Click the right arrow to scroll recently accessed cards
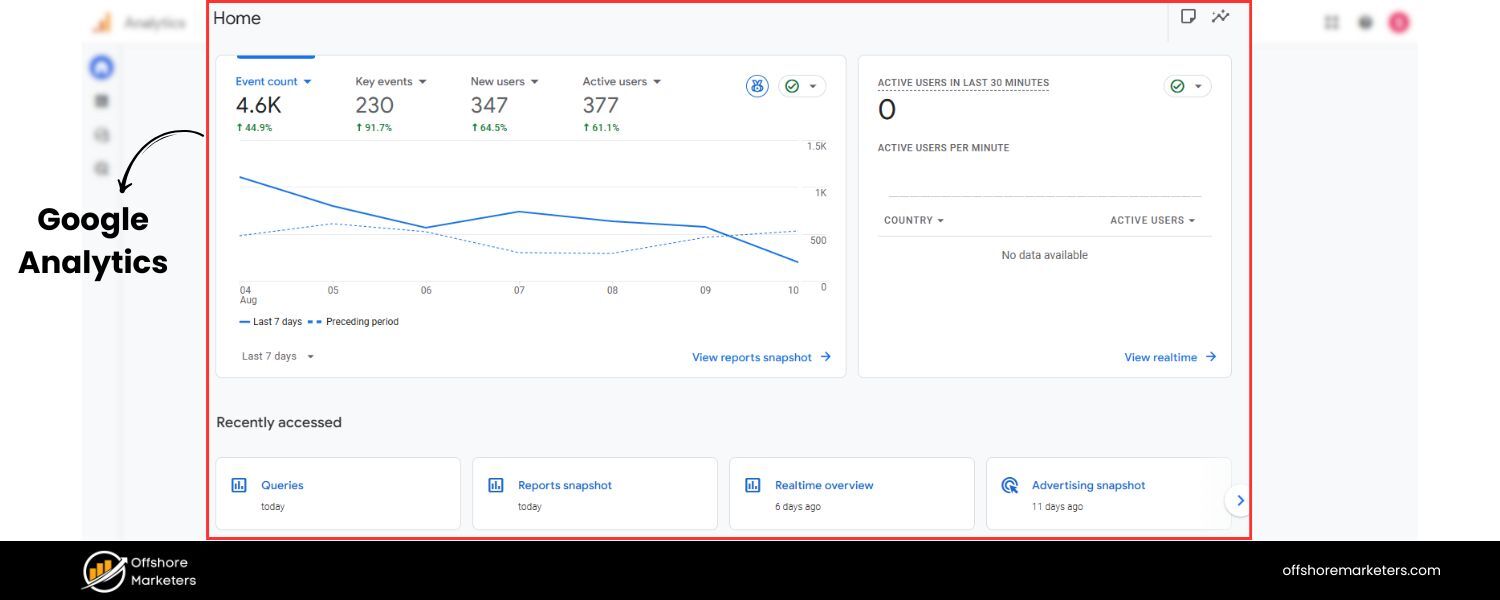This screenshot has height=600, width=1500. tap(1240, 500)
